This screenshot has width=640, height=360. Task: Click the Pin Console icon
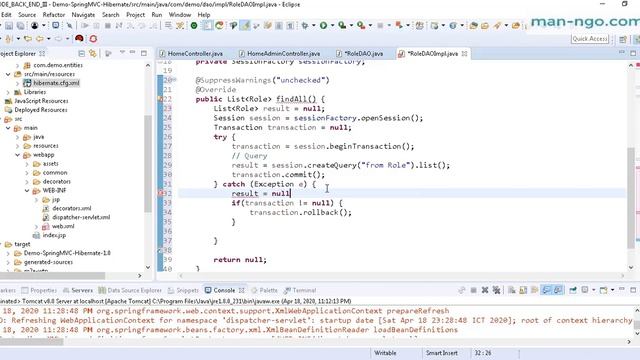(573, 290)
